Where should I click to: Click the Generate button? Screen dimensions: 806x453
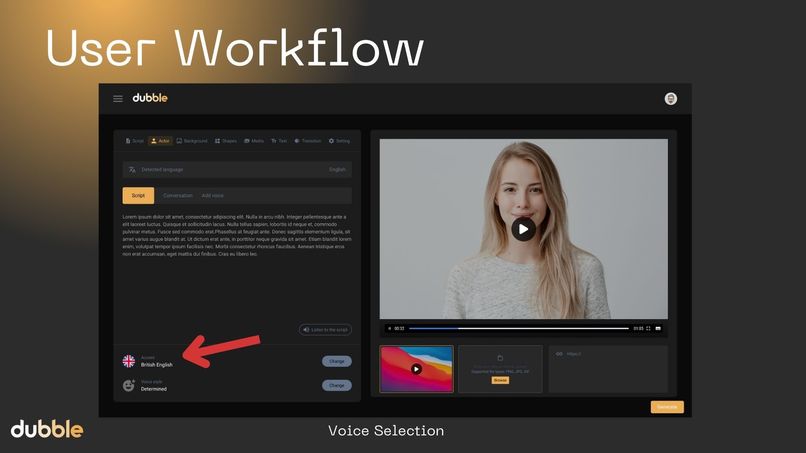coord(667,407)
